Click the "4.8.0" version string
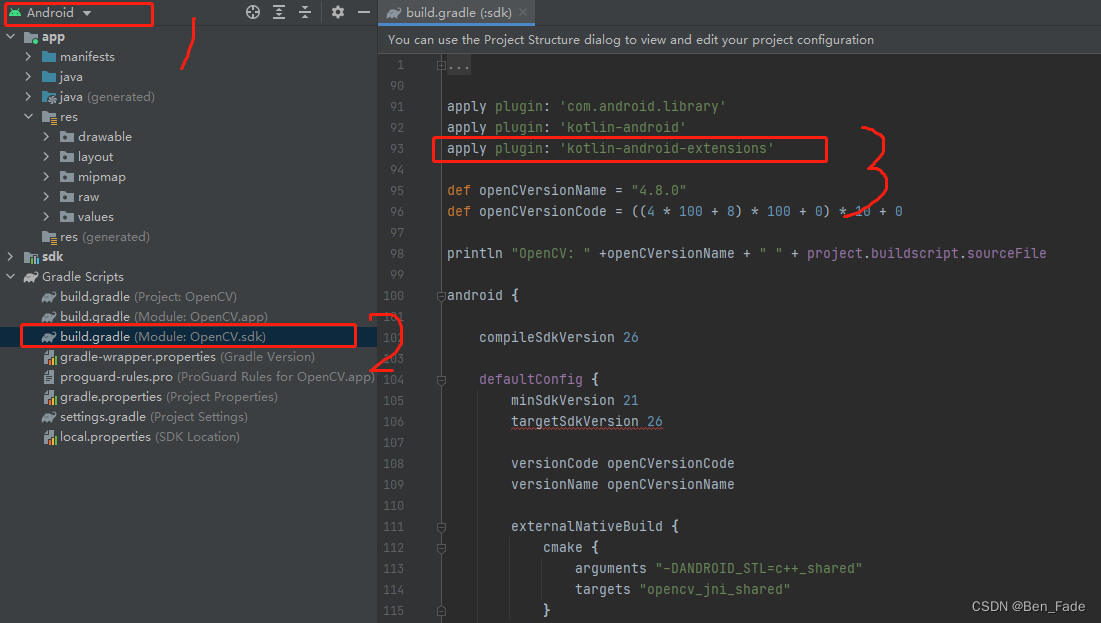 tap(659, 190)
